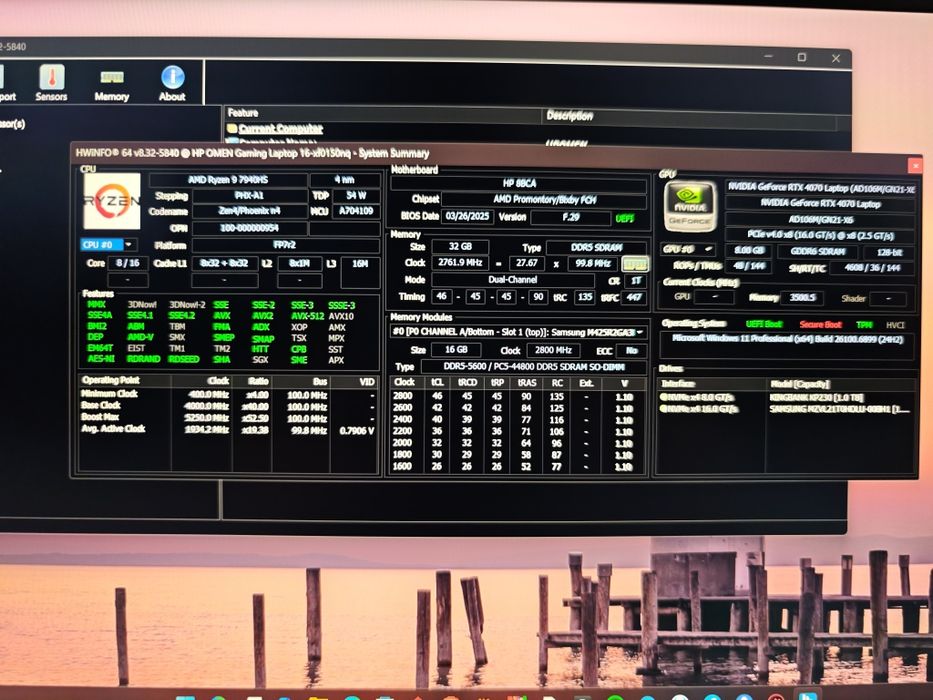Click the AMD-V feature label
Image resolution: width=933 pixels, height=700 pixels.
[x=140, y=337]
